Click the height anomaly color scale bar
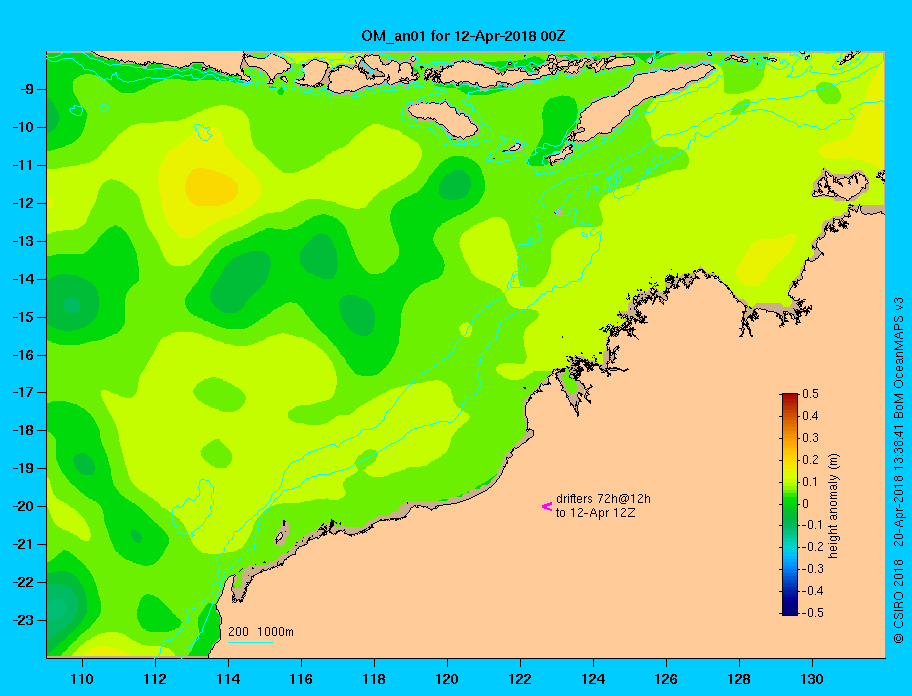The image size is (912, 696). coord(790,504)
